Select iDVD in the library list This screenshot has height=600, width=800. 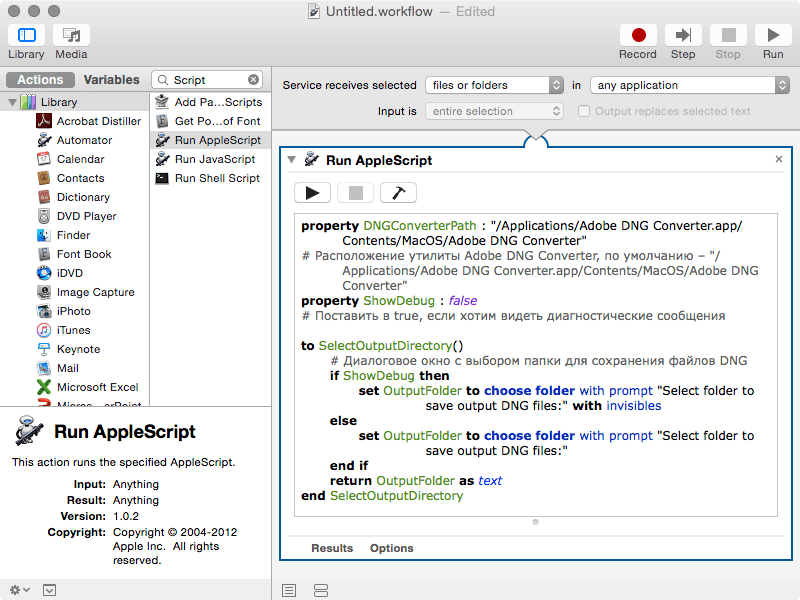coord(60,273)
